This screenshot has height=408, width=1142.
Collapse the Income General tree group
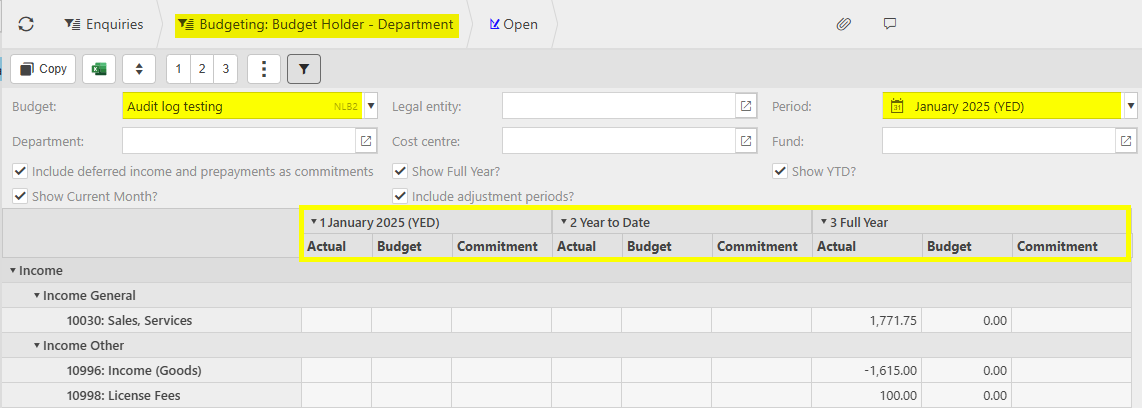point(37,295)
